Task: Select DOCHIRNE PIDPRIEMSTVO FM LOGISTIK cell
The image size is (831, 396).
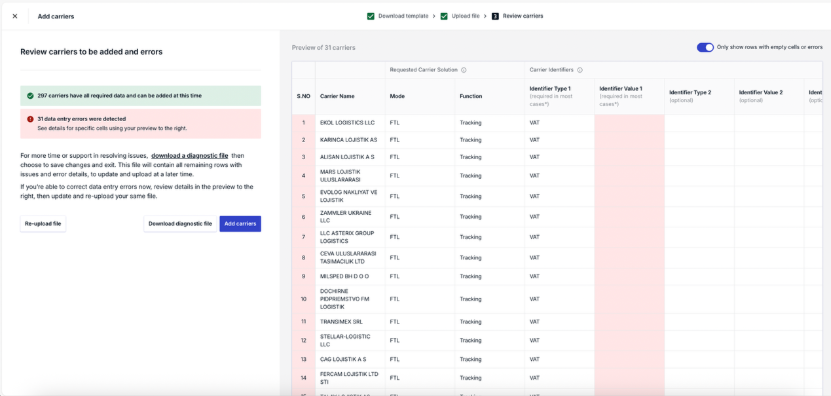Action: click(350, 299)
